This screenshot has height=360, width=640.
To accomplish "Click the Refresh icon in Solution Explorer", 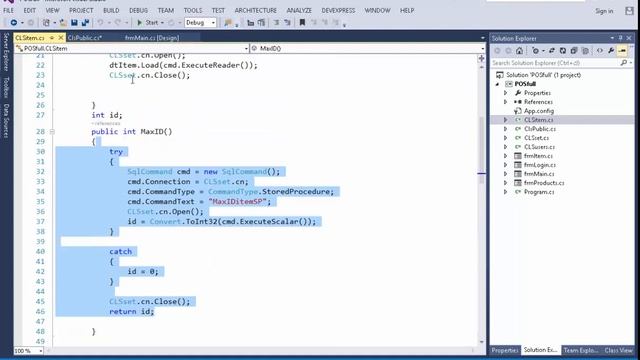I will 563,51.
